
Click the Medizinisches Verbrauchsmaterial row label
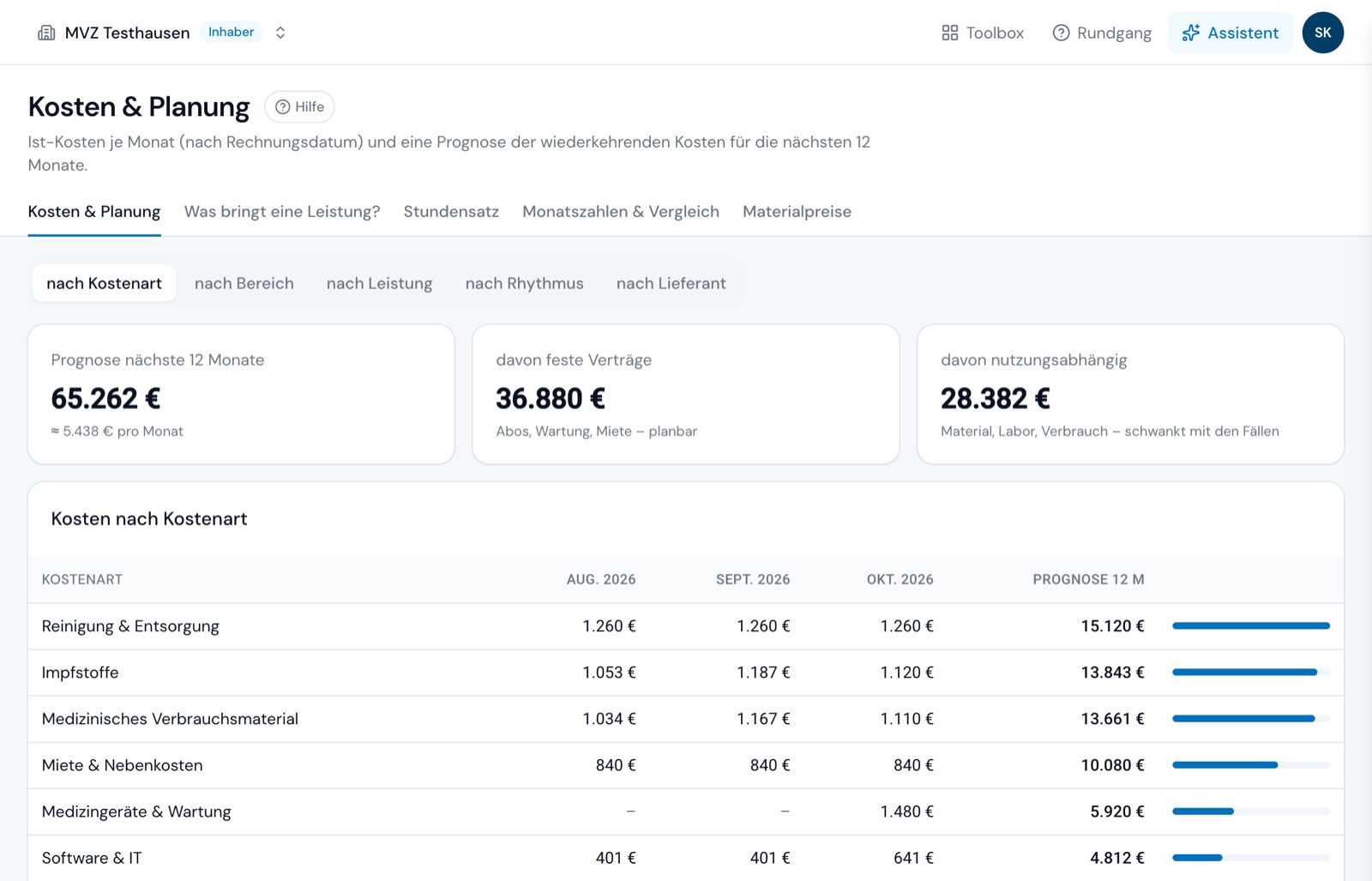170,719
